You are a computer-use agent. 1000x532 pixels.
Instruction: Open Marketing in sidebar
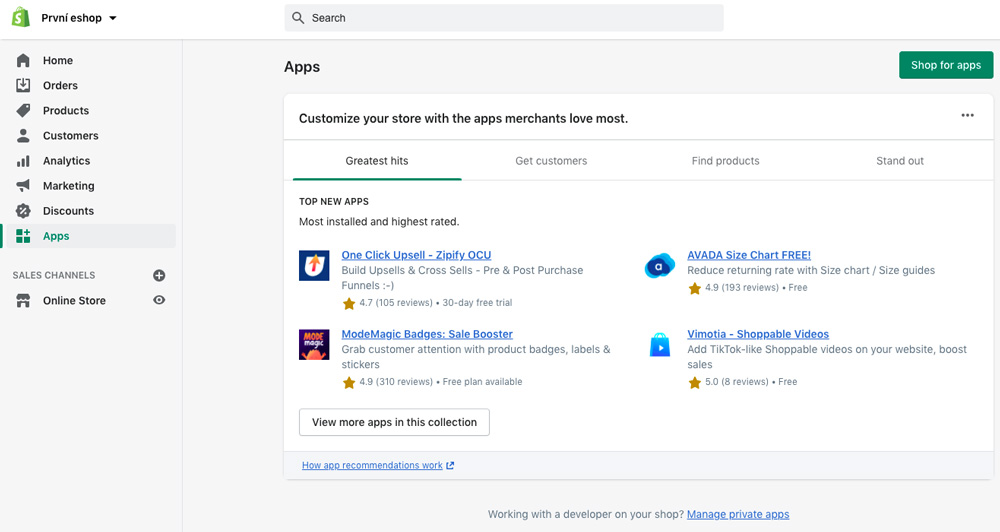tap(68, 186)
